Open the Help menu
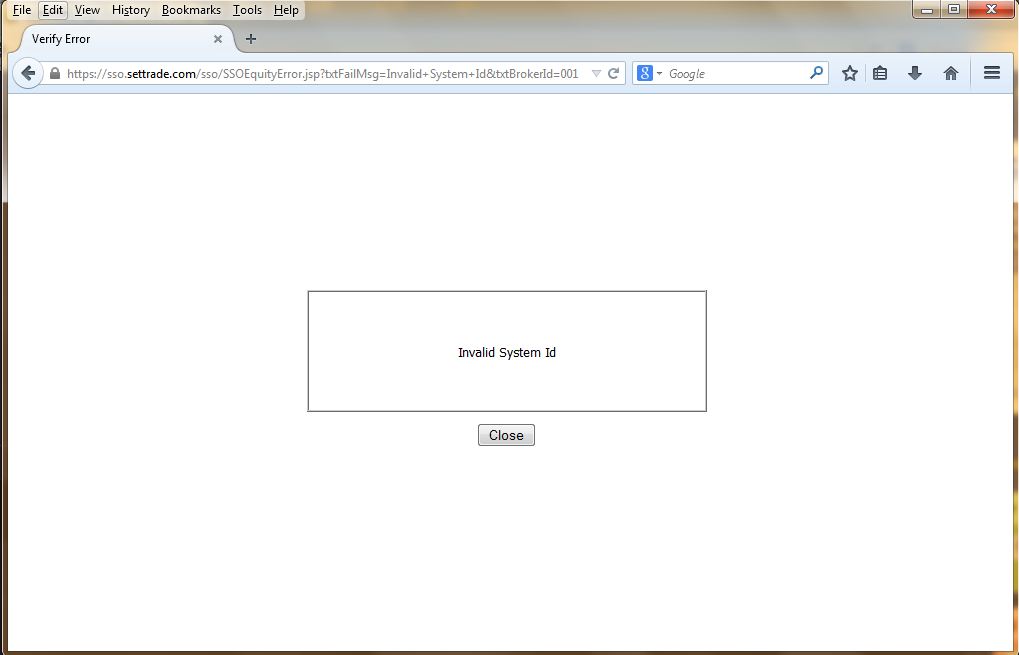 pos(286,10)
